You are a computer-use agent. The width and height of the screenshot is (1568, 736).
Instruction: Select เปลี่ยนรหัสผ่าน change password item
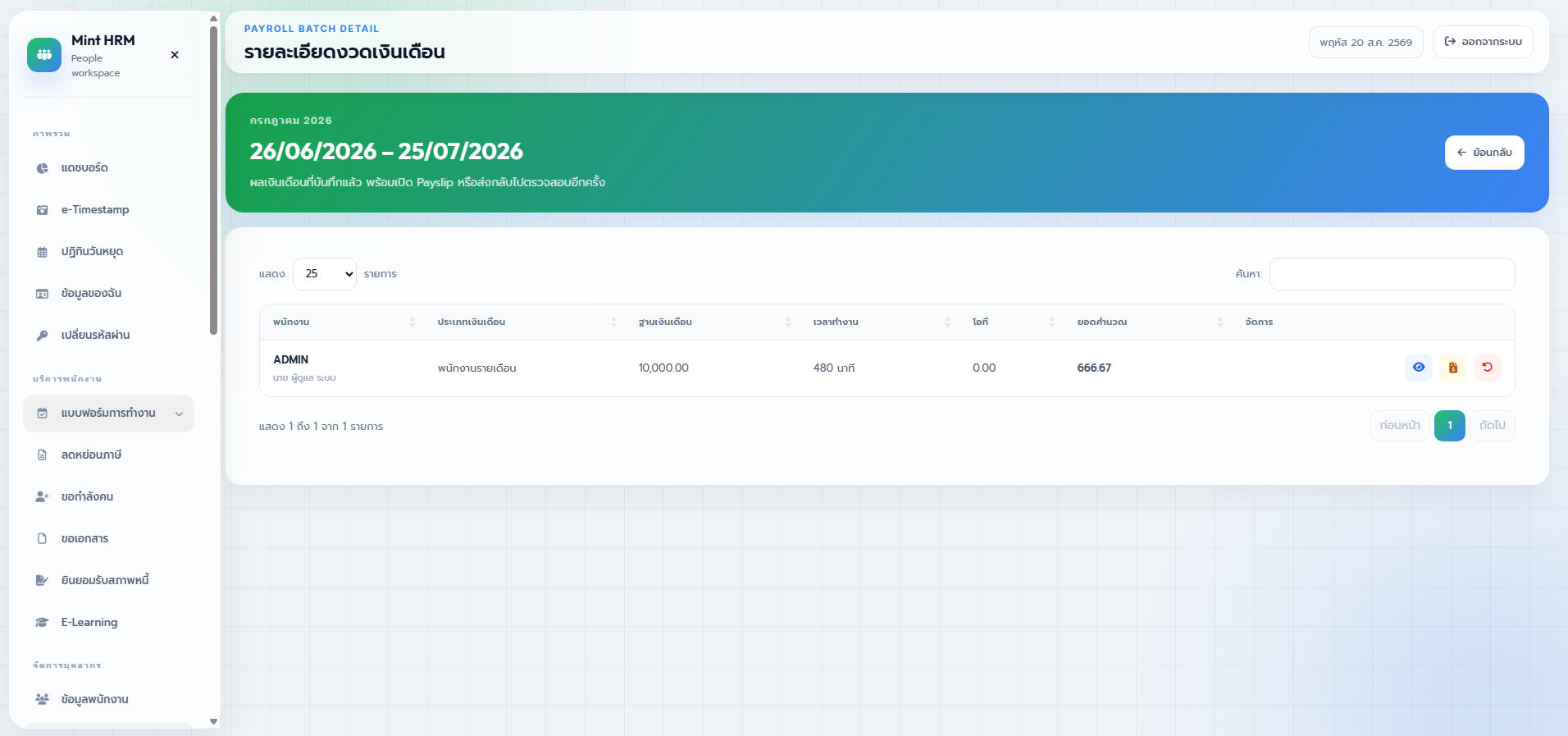[x=108, y=335]
